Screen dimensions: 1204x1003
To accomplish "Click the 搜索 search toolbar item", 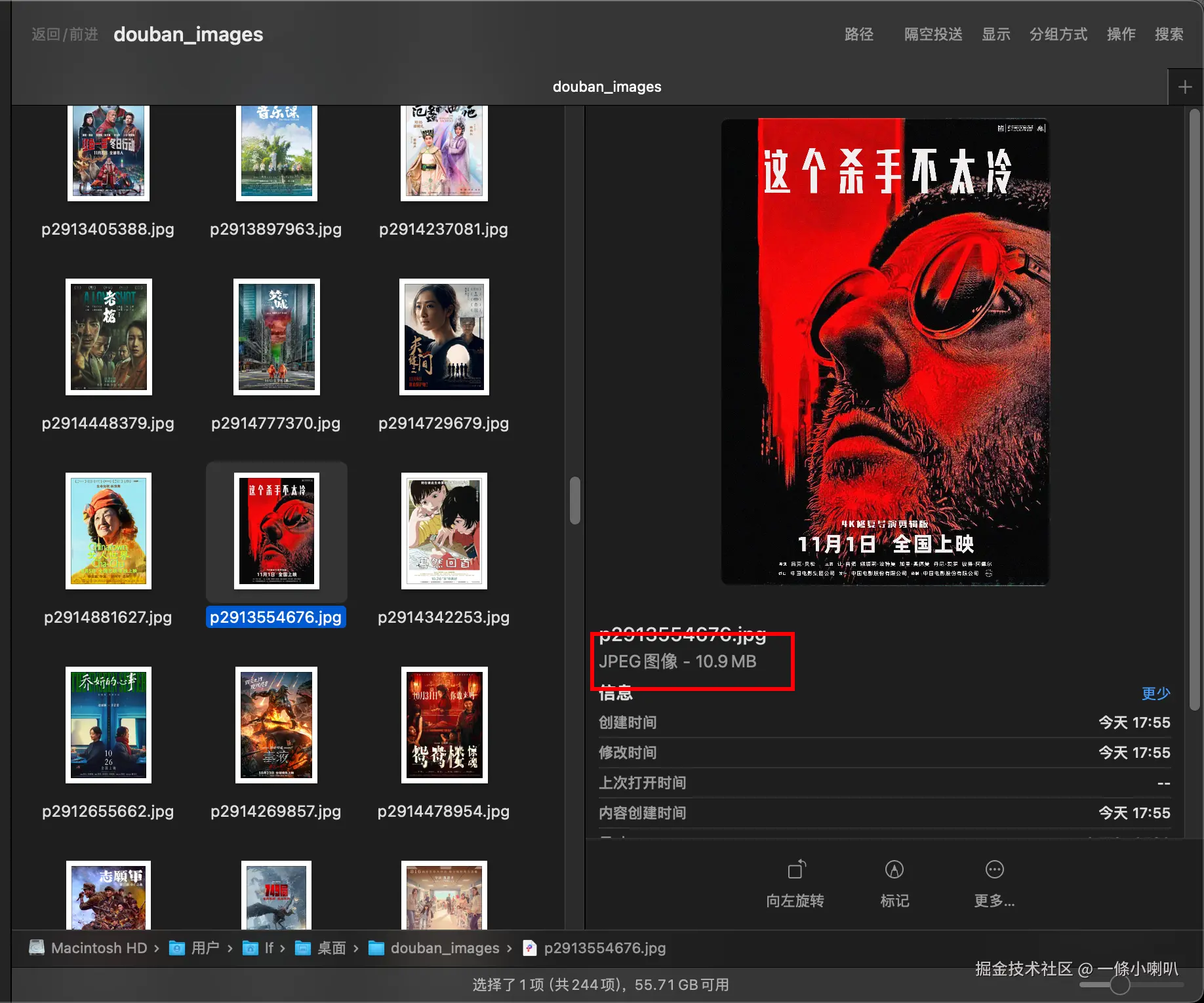I will 1169,34.
